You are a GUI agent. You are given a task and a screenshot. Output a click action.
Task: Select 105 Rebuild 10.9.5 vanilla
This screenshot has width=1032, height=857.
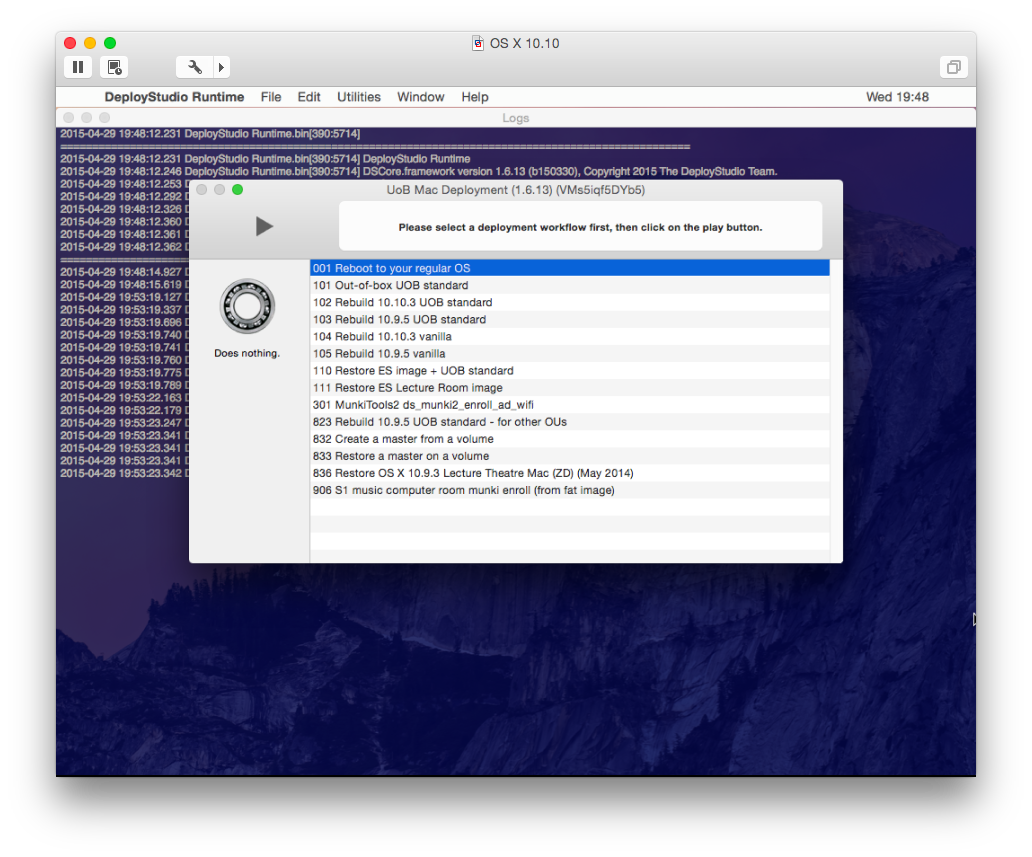click(x=570, y=353)
